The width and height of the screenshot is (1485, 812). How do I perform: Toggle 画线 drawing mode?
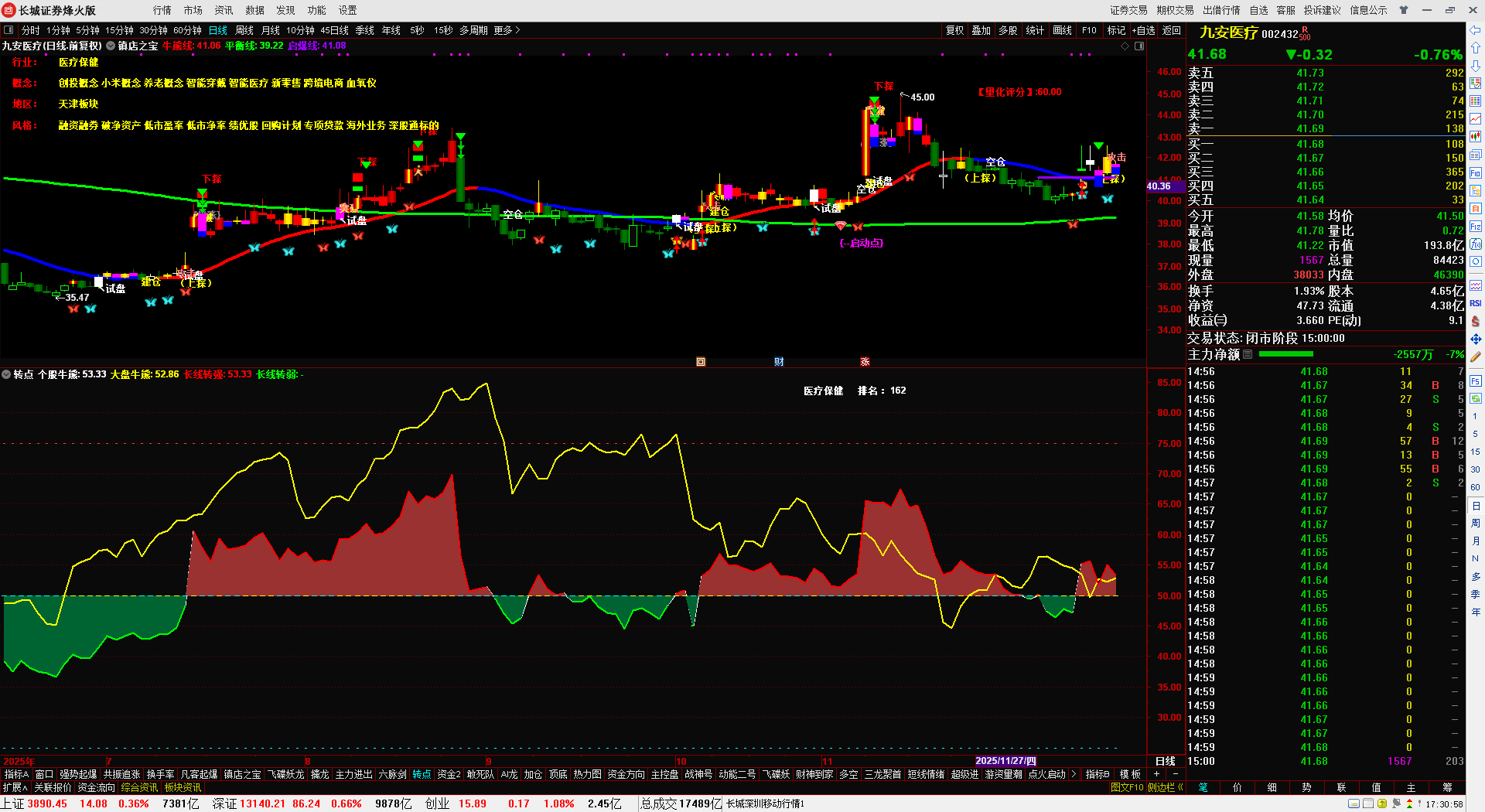(1063, 30)
